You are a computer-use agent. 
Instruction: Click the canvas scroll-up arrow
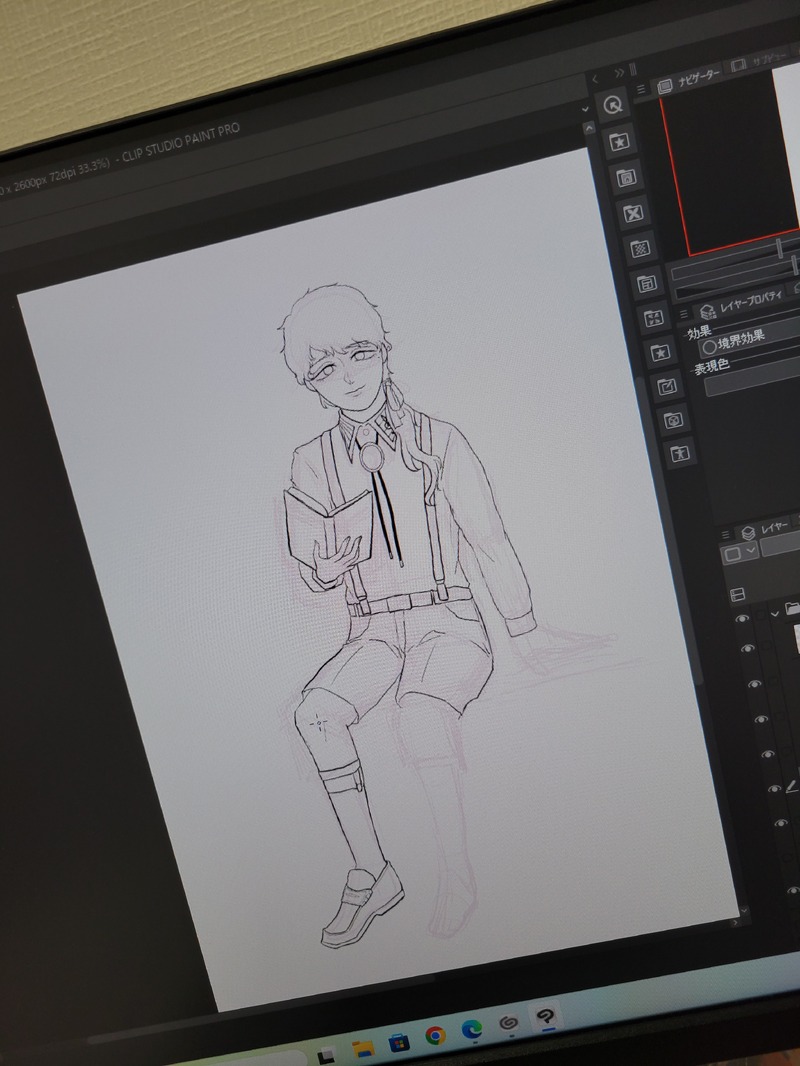click(589, 127)
